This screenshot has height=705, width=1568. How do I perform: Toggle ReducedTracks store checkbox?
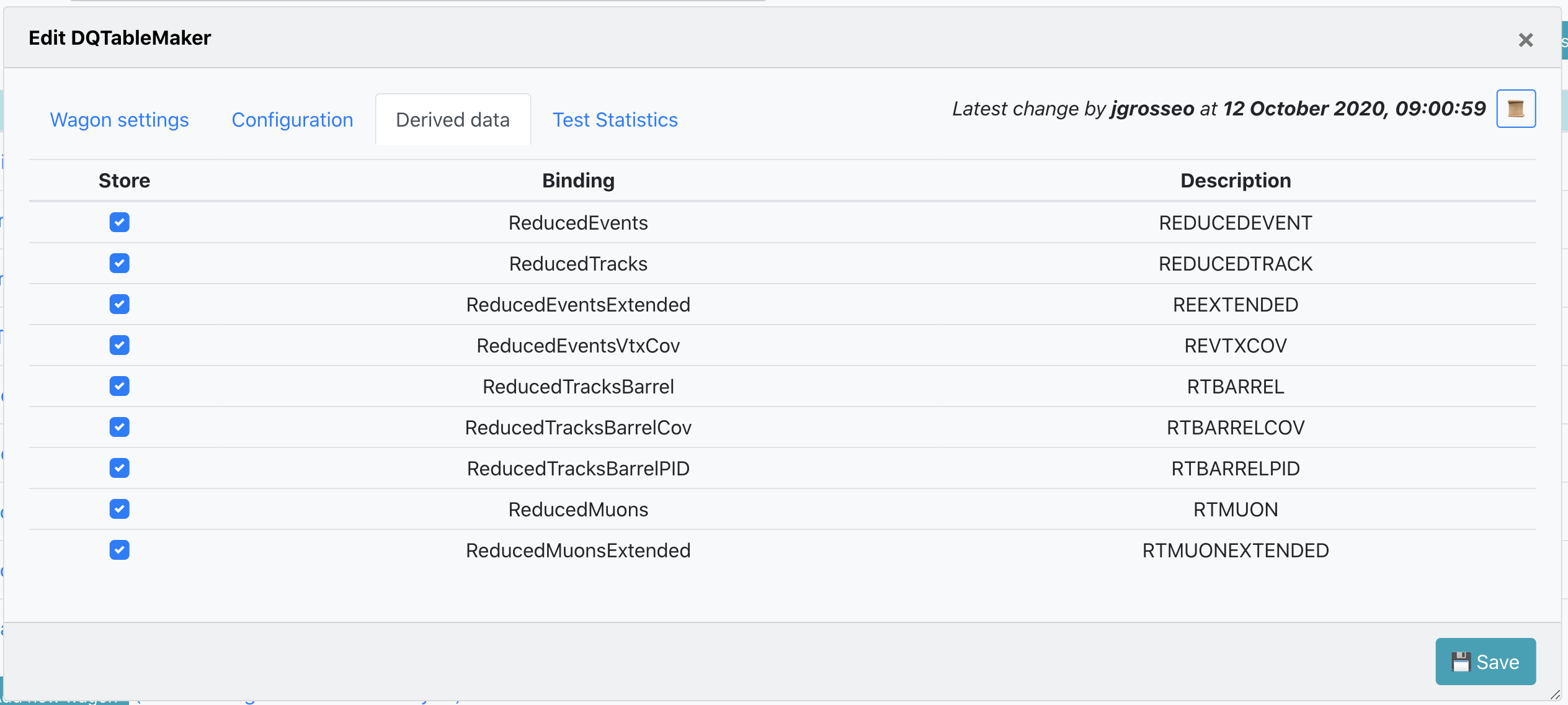[x=119, y=263]
